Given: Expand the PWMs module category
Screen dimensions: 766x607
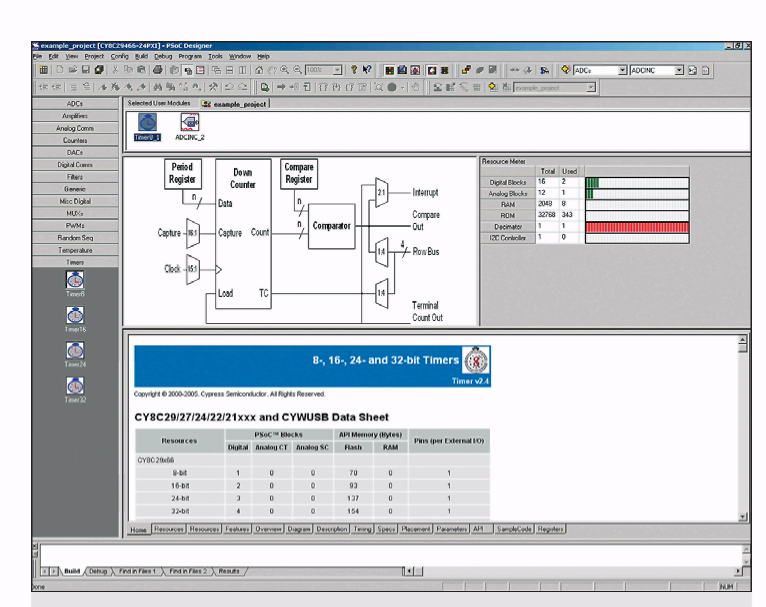Looking at the screenshot, I should (x=75, y=226).
